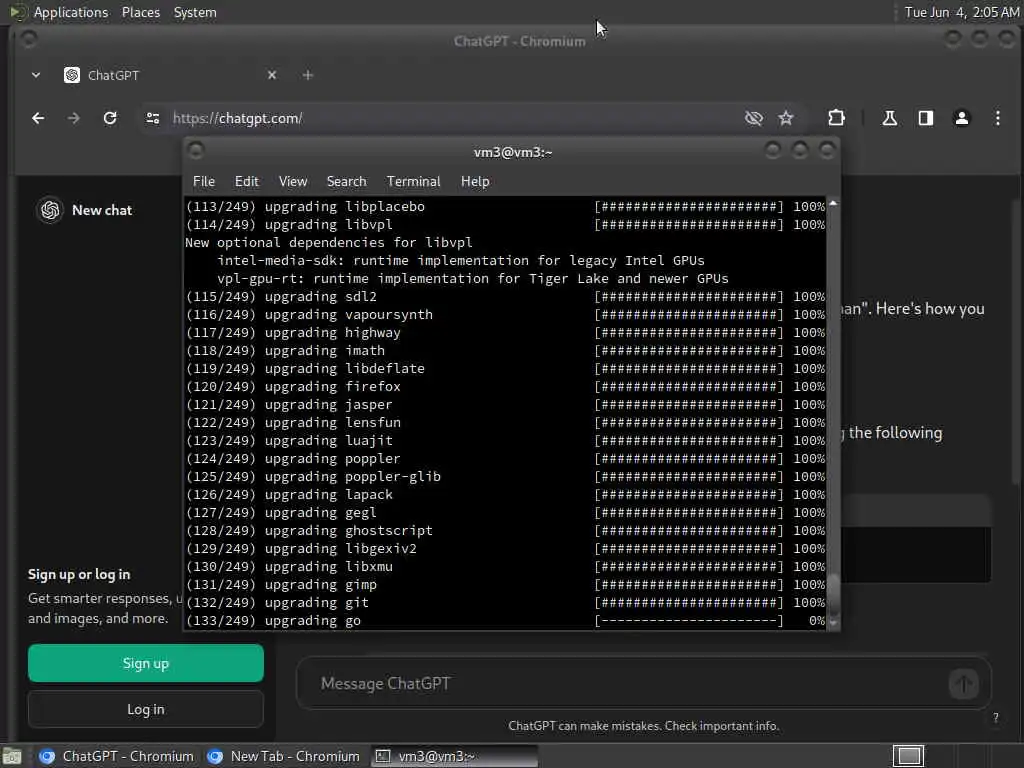
Task: Click the terminal scrollbar thumb
Action: tap(833, 594)
